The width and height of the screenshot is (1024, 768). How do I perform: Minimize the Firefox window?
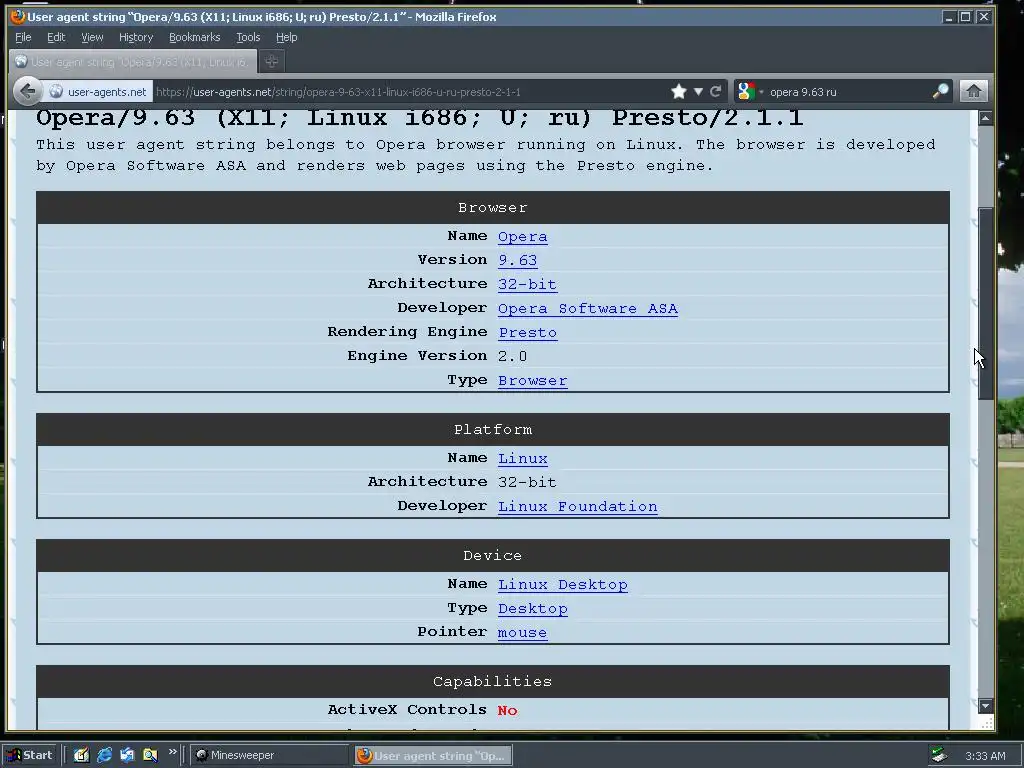coord(949,17)
